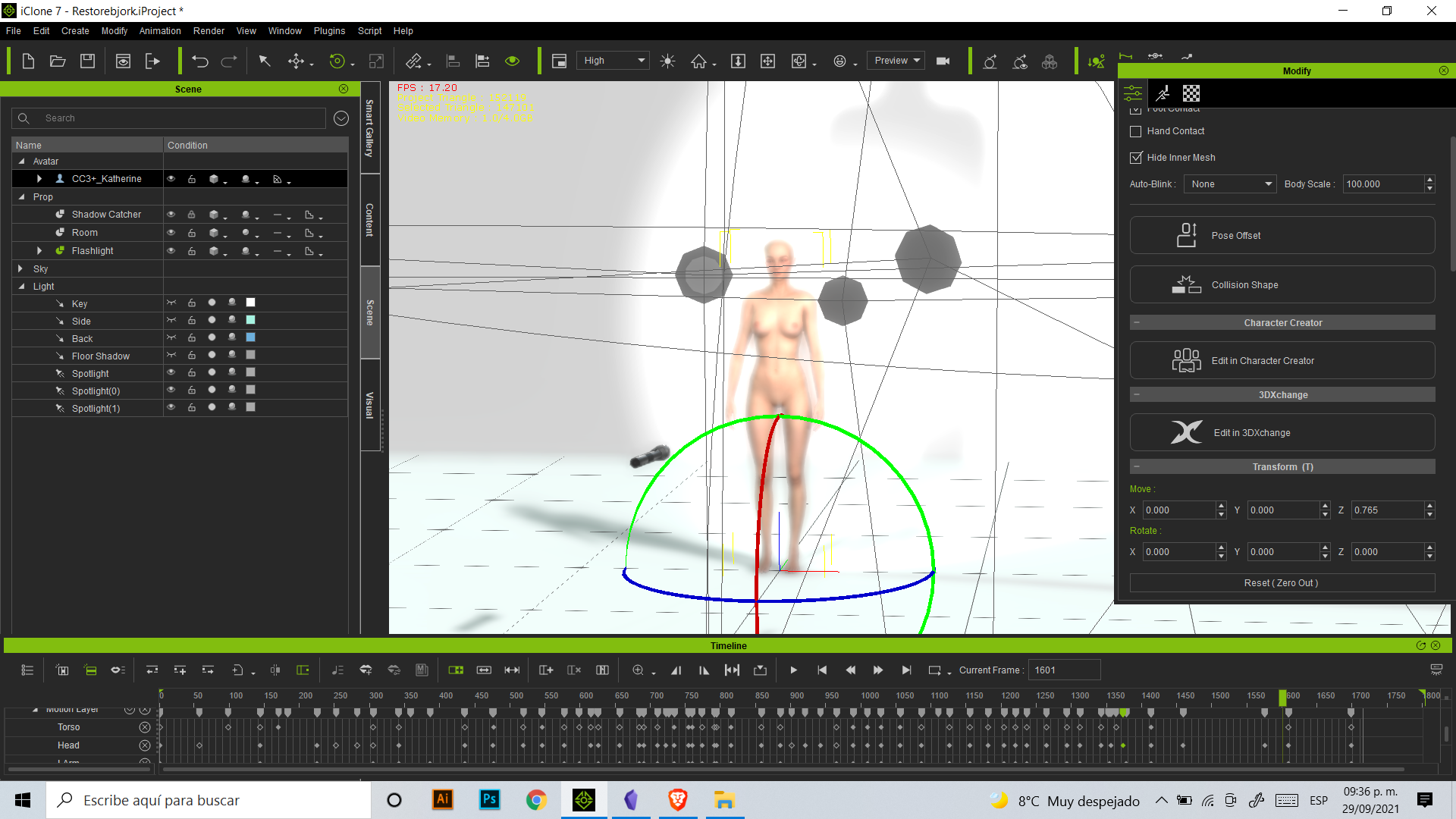Click the Export icon in toolbar
The image size is (1456, 819).
coord(152,61)
